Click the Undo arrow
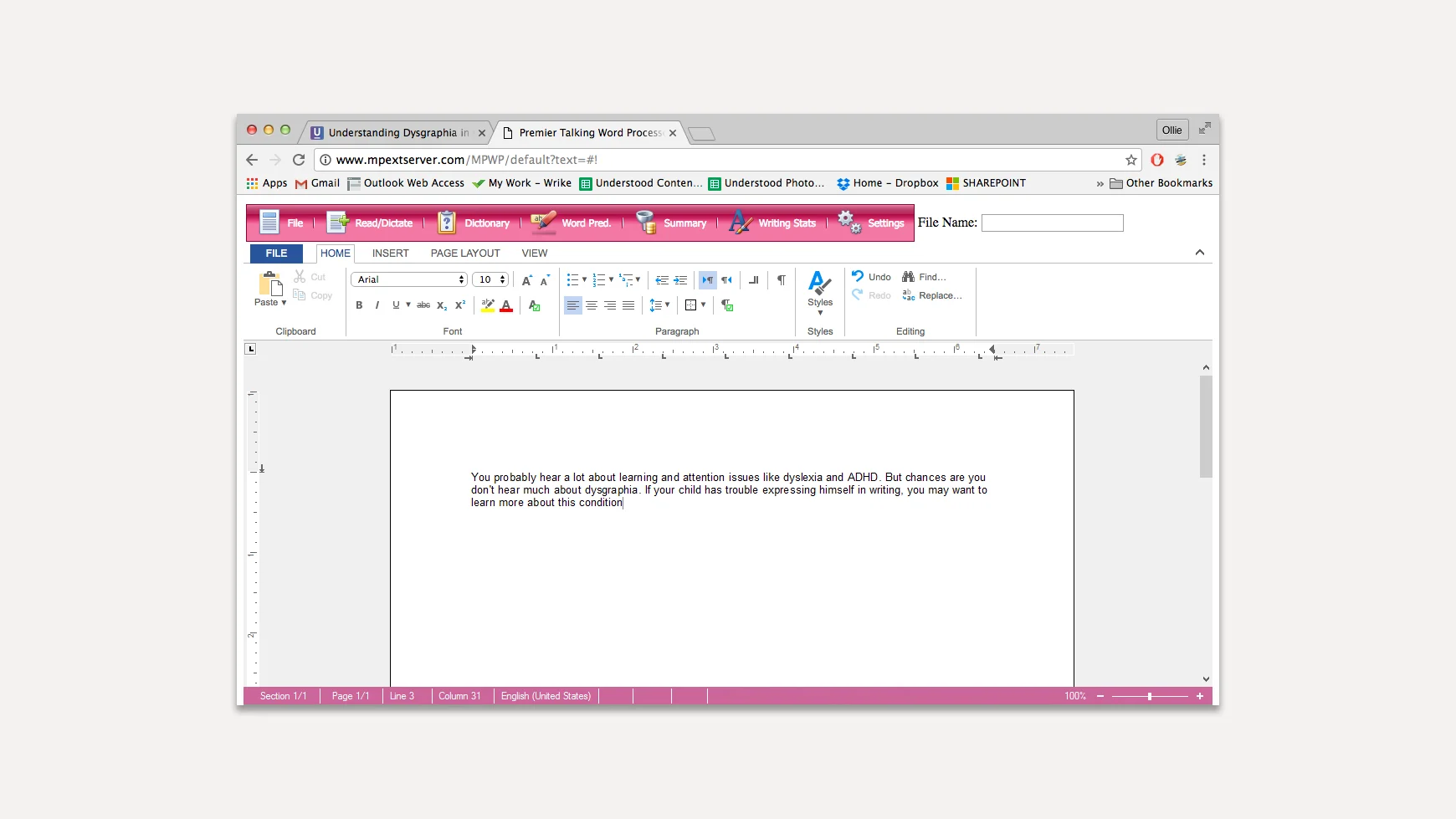1456x819 pixels. (x=858, y=276)
